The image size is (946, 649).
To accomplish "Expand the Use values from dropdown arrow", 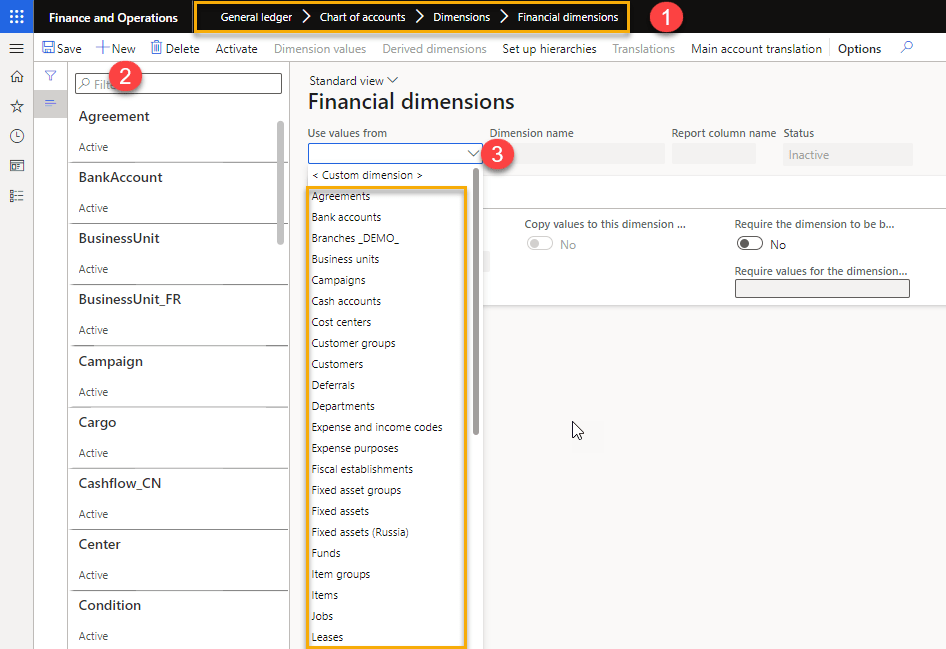I will (473, 154).
